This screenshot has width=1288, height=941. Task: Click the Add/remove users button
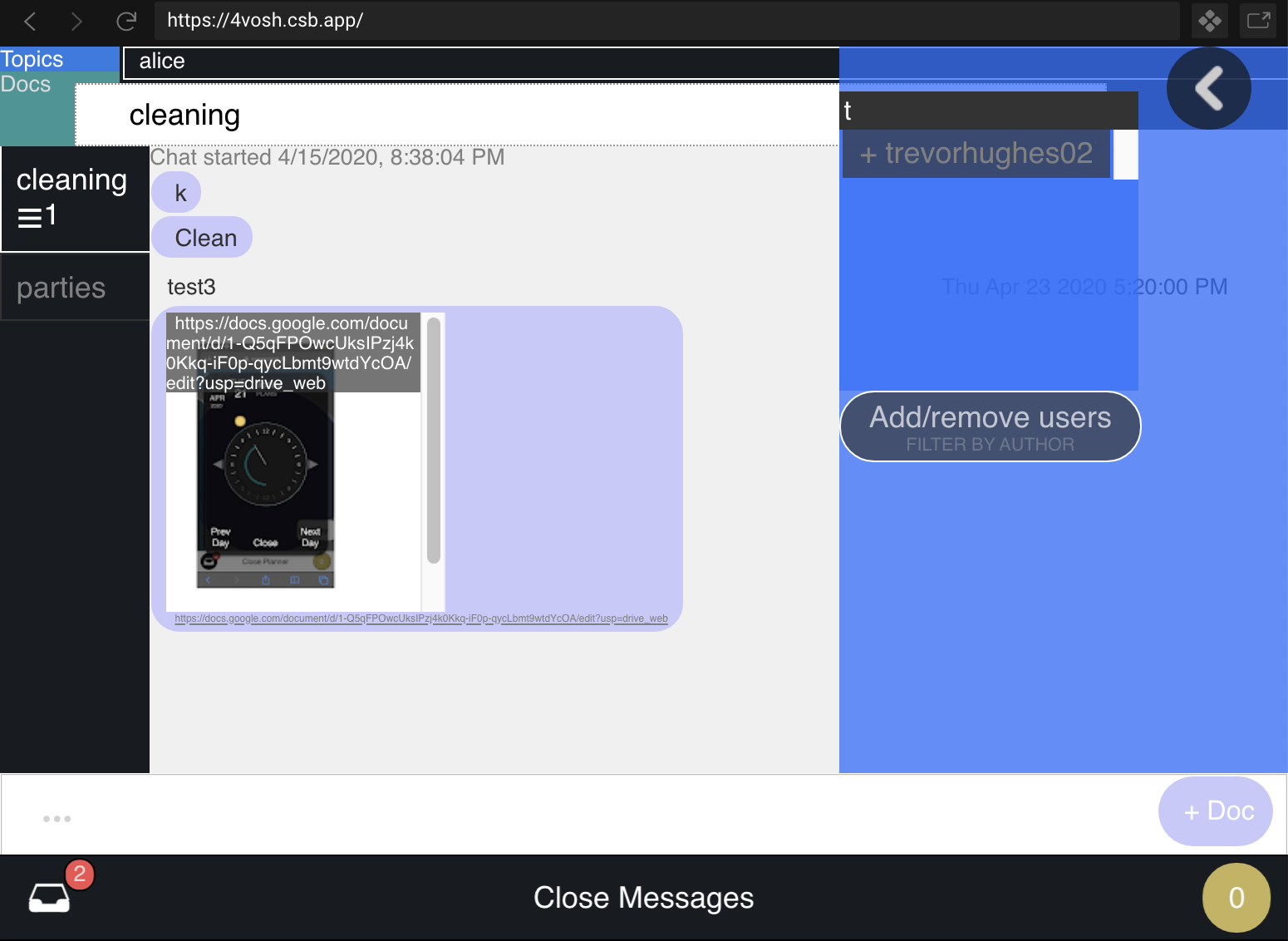pyautogui.click(x=990, y=426)
